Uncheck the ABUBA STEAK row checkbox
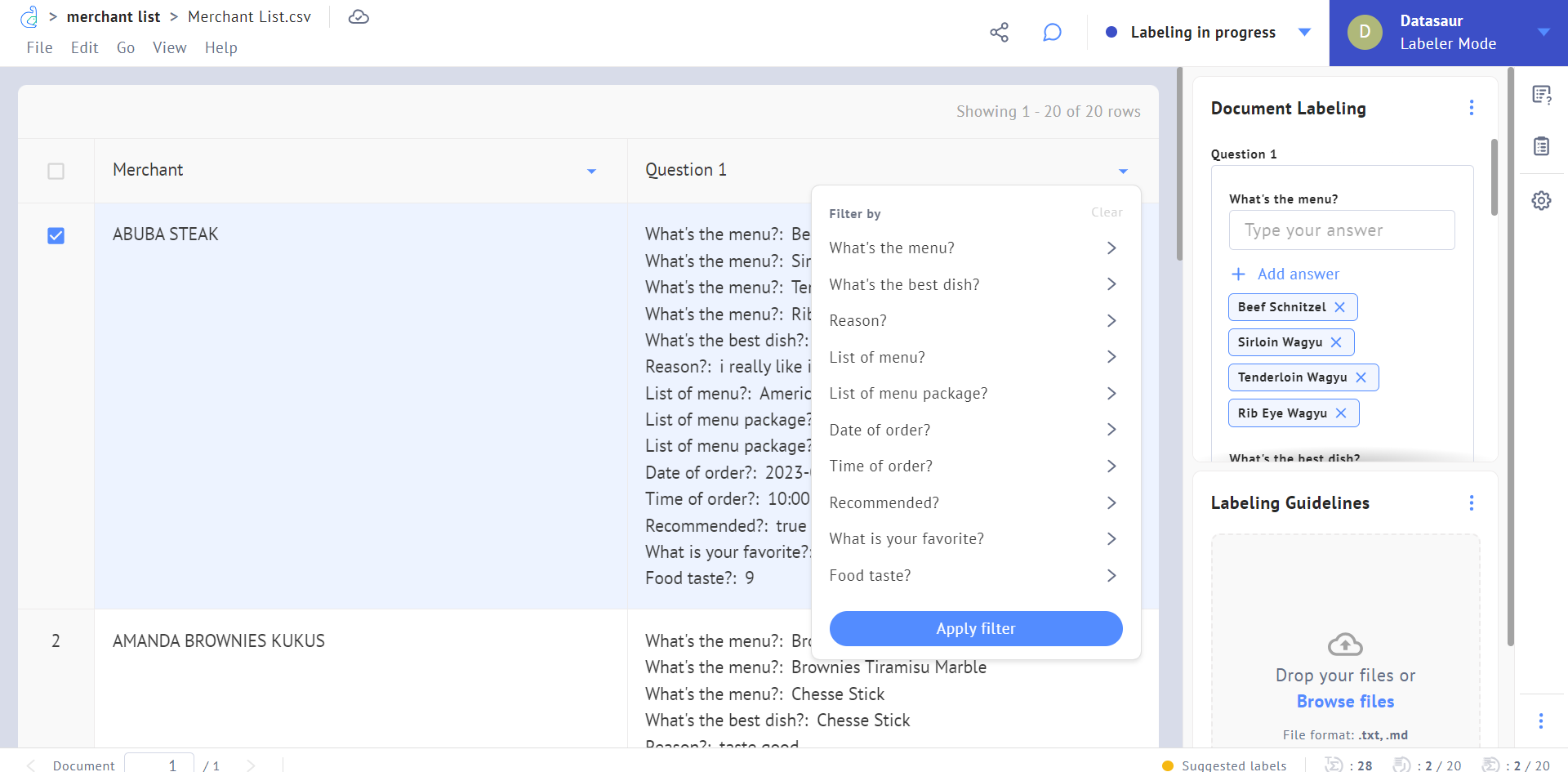The height and width of the screenshot is (772, 1568). click(x=56, y=236)
